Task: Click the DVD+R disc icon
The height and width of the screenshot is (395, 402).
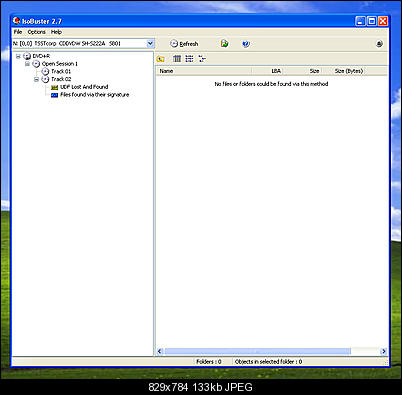Action: (x=27, y=56)
